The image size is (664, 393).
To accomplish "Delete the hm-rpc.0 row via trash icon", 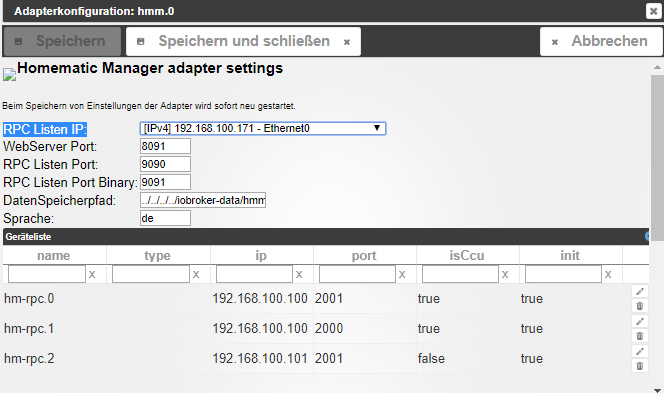I will (x=640, y=306).
